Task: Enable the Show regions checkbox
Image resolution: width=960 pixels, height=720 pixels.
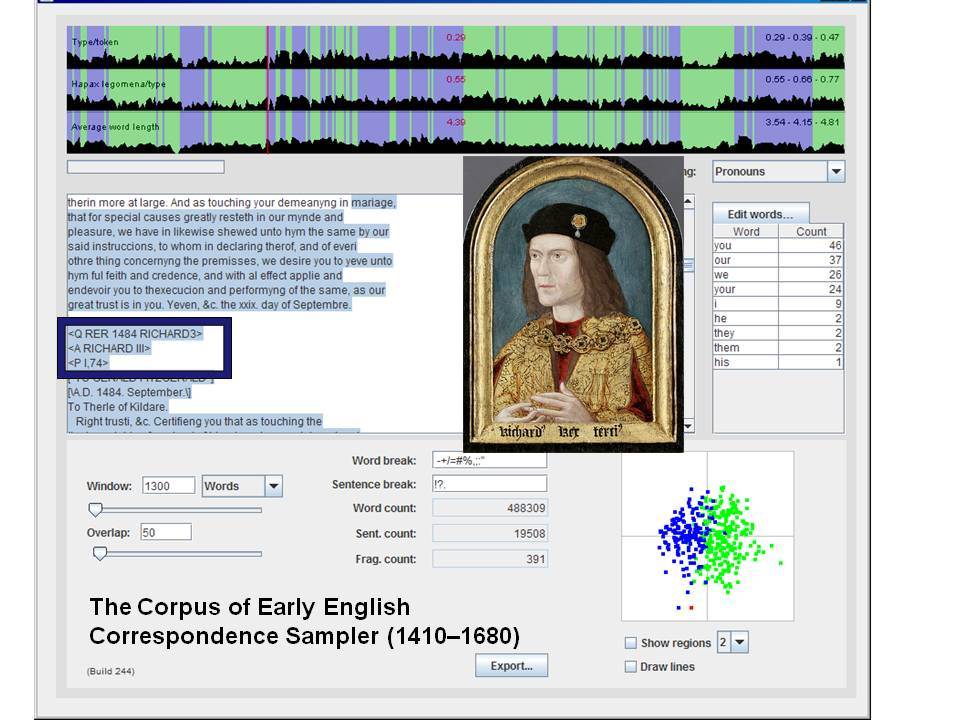Action: click(631, 643)
